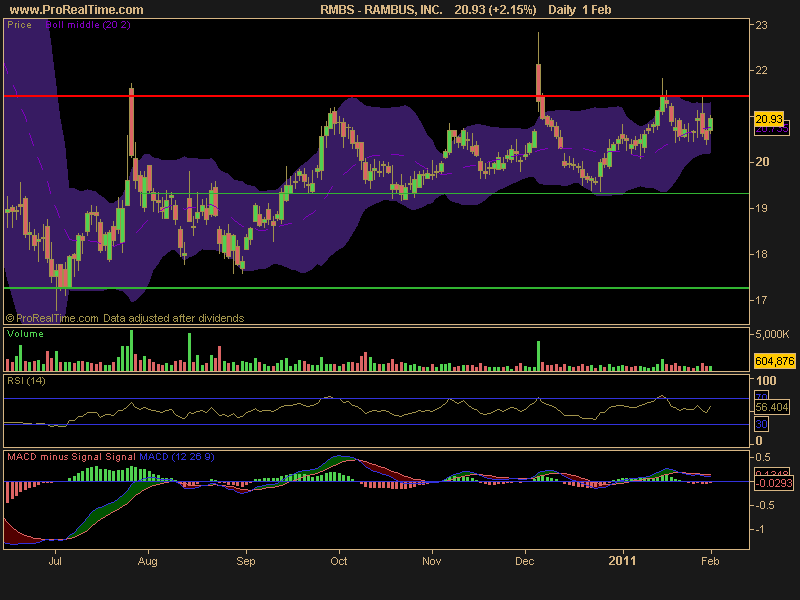Screen dimensions: 800x600
Task: Click the 17 price axis label
Action: tap(761, 300)
